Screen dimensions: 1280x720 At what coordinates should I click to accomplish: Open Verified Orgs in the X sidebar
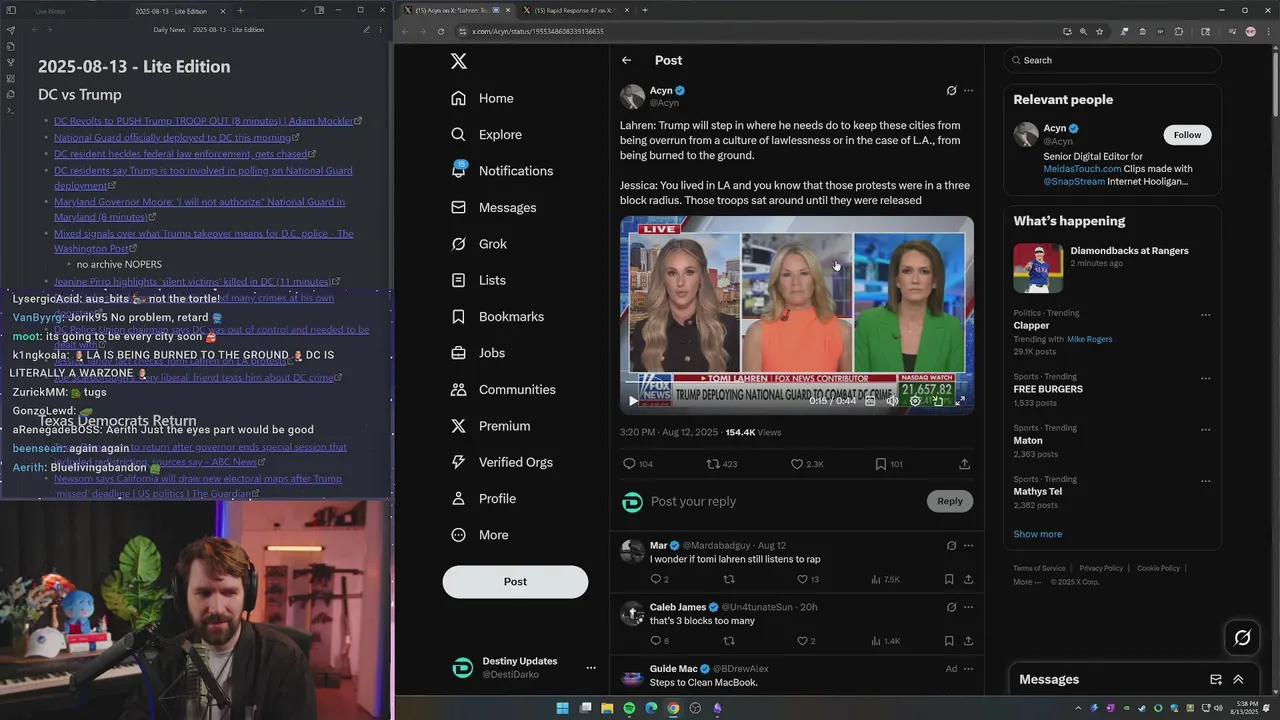tap(502, 462)
